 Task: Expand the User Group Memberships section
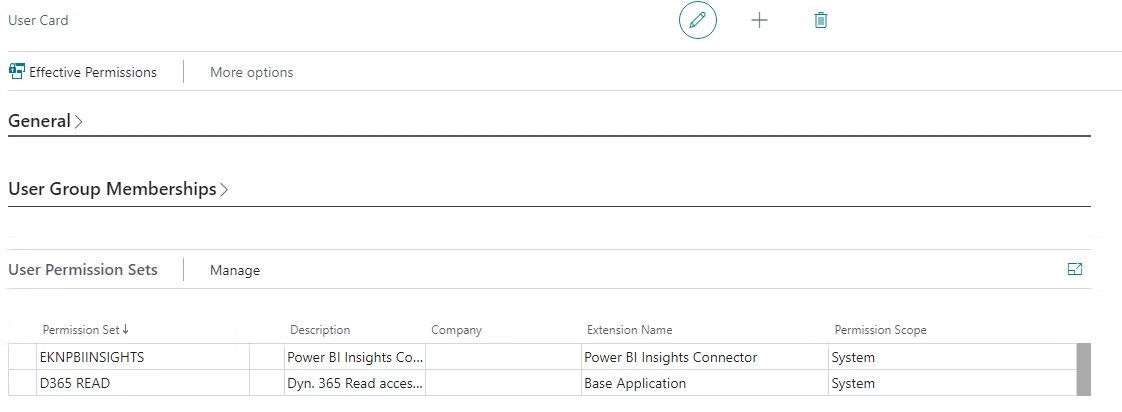tap(118, 189)
